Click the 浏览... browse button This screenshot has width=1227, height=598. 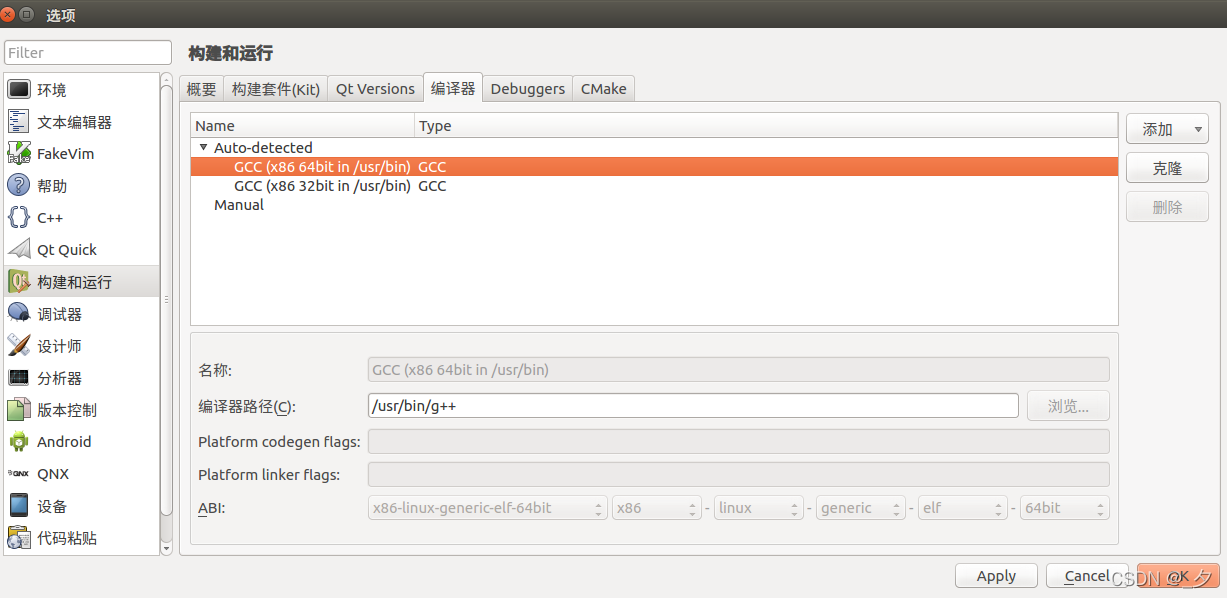pyautogui.click(x=1068, y=406)
